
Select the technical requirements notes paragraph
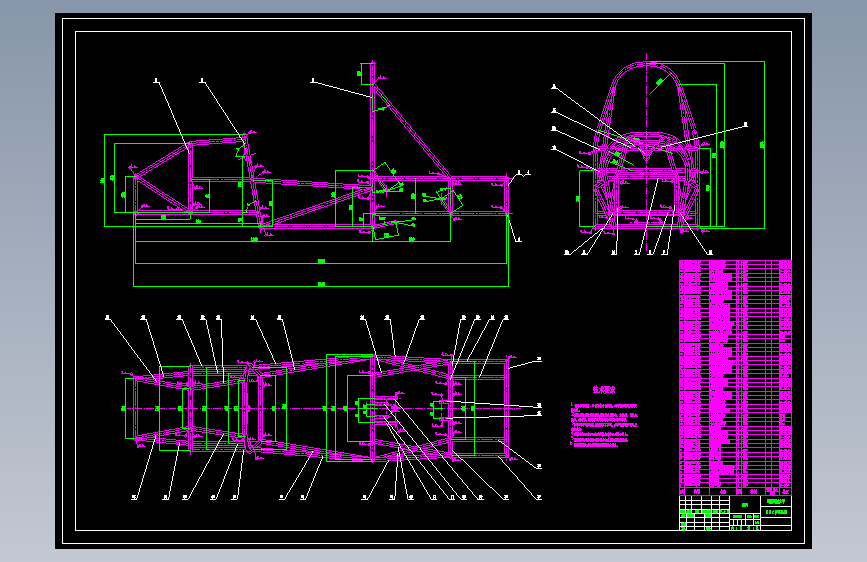pos(604,425)
